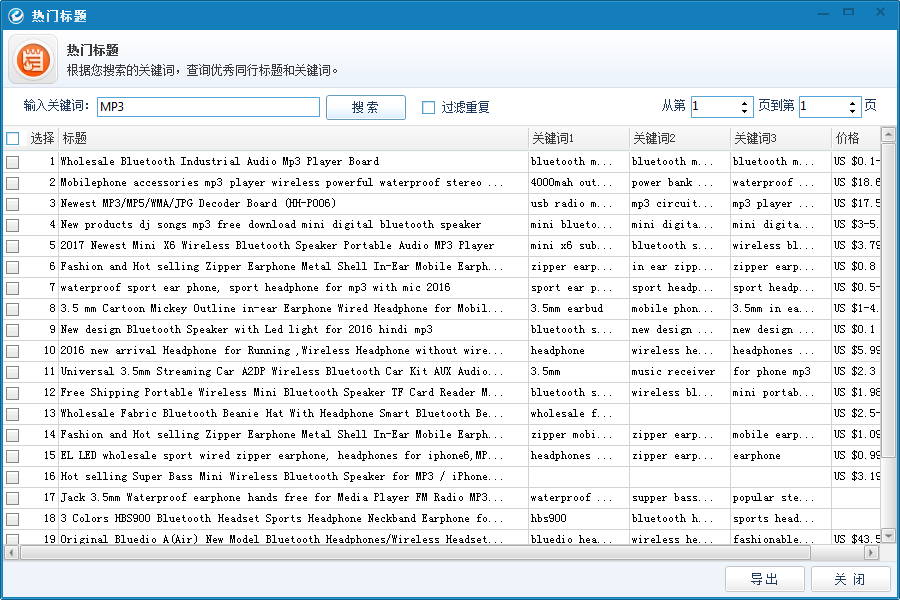Click the app logo in title bar
The height and width of the screenshot is (600, 900).
pyautogui.click(x=16, y=16)
